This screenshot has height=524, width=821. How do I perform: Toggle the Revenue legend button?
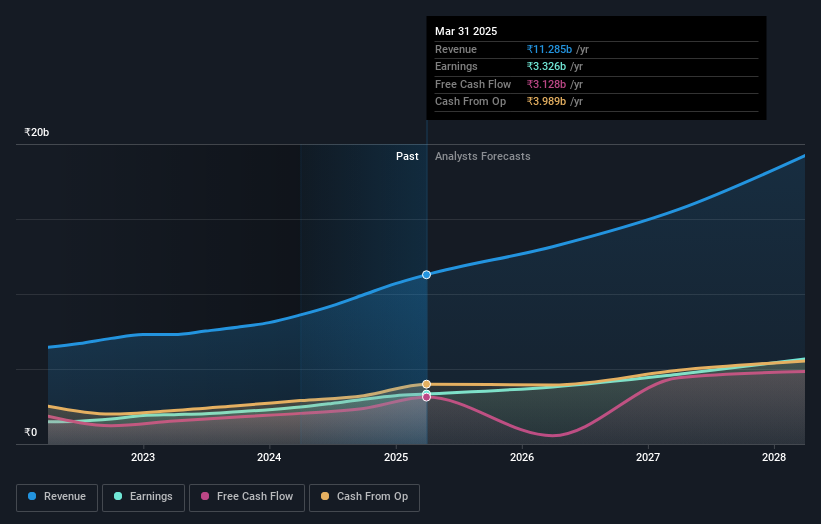(x=57, y=497)
